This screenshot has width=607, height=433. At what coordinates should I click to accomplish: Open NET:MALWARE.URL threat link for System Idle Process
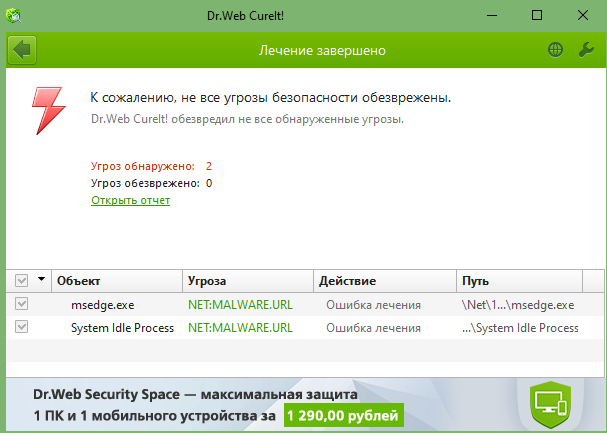(240, 328)
